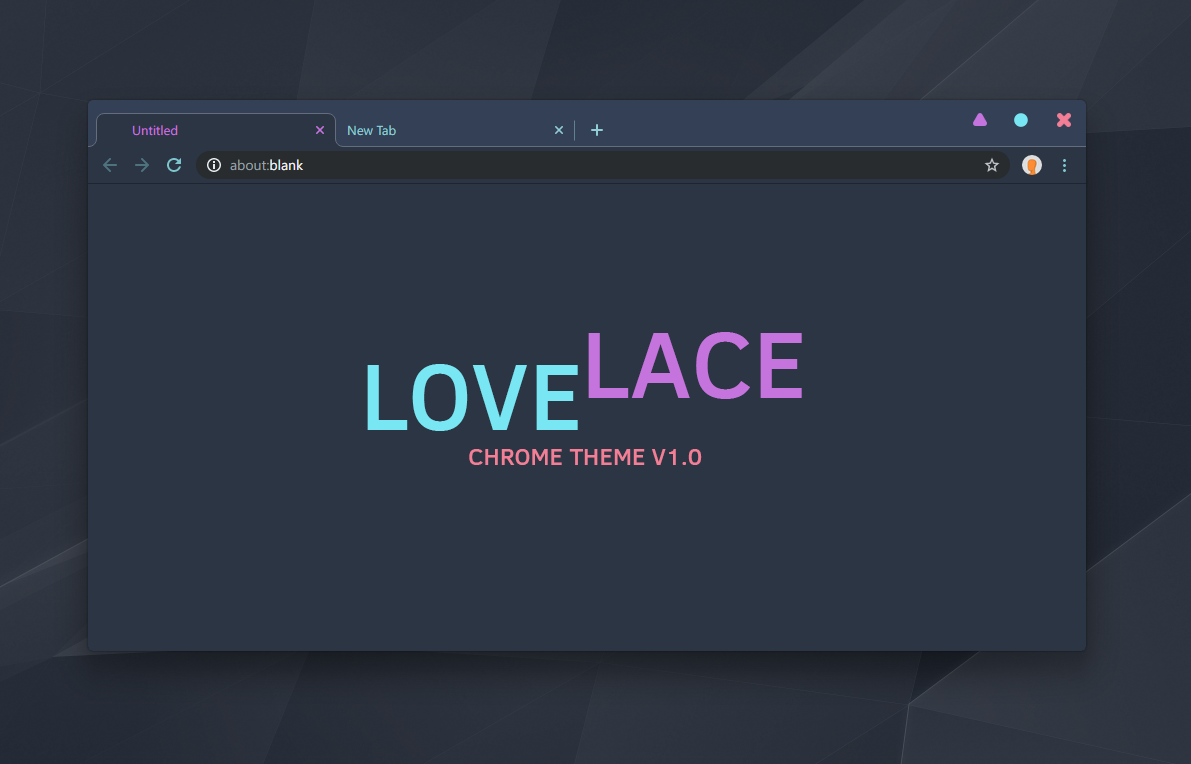Viewport: 1191px width, 764px height.
Task: Switch to the Untitled tab
Action: [x=200, y=130]
